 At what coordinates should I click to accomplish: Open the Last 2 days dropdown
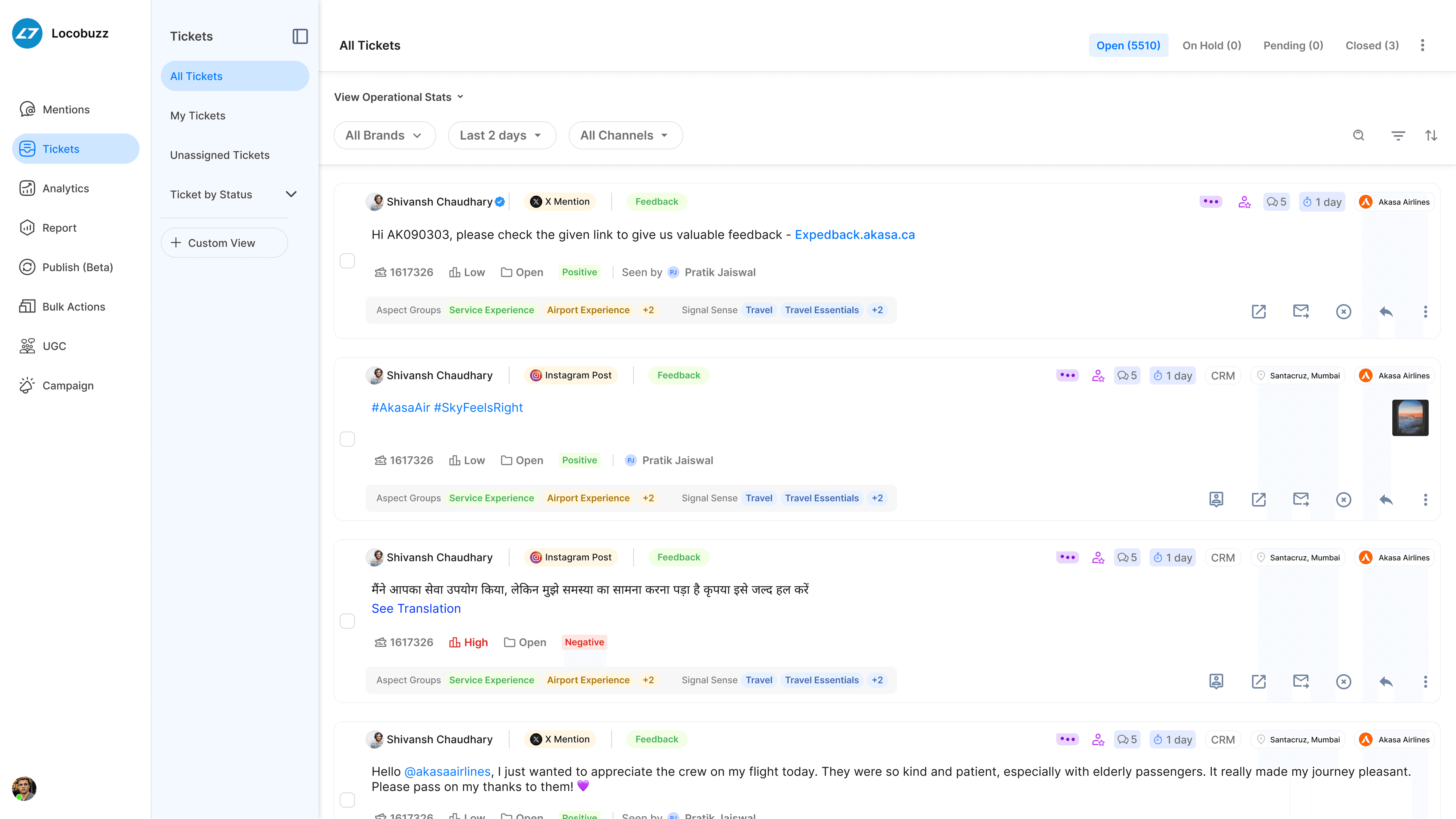point(502,136)
